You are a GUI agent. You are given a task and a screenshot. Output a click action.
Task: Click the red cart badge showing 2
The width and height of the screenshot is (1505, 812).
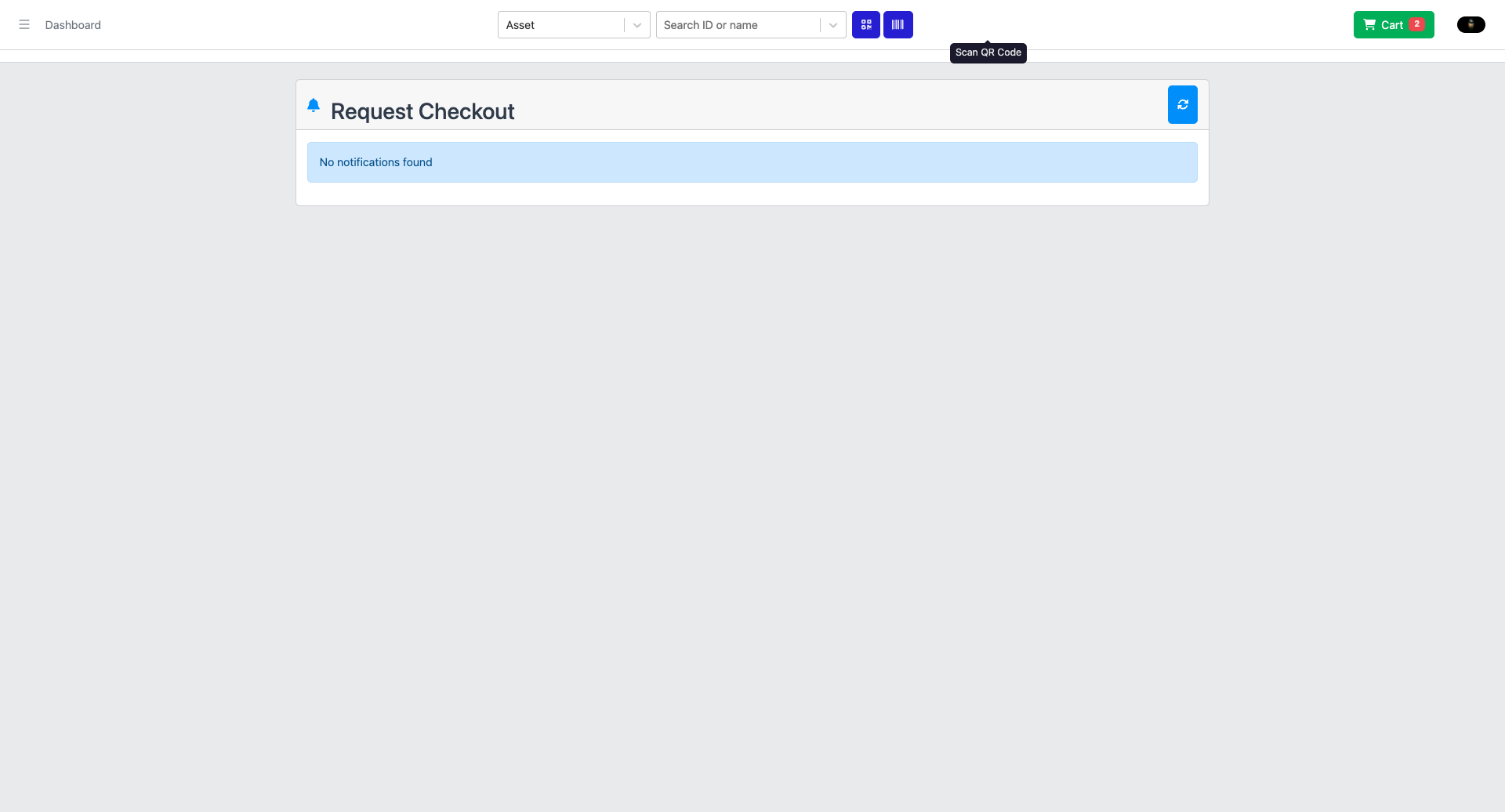(1416, 24)
